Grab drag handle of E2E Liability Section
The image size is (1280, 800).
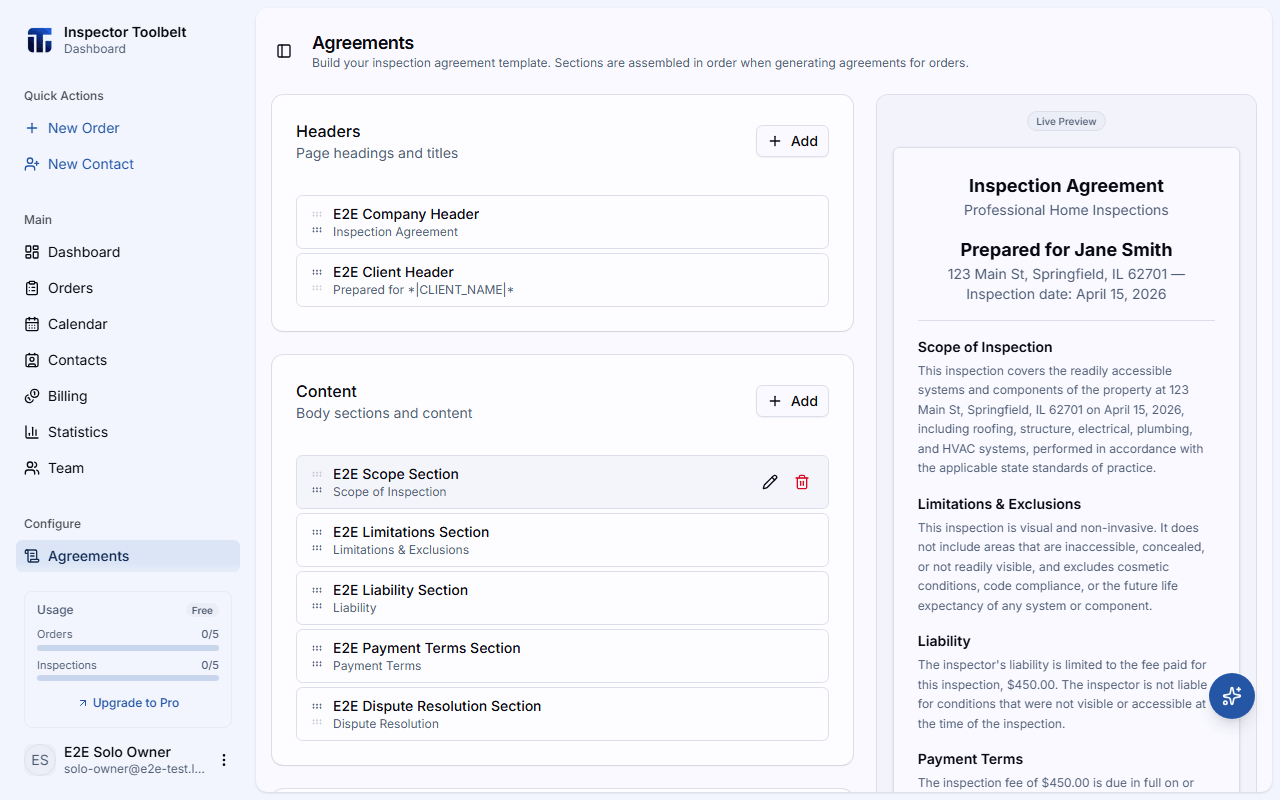point(317,598)
